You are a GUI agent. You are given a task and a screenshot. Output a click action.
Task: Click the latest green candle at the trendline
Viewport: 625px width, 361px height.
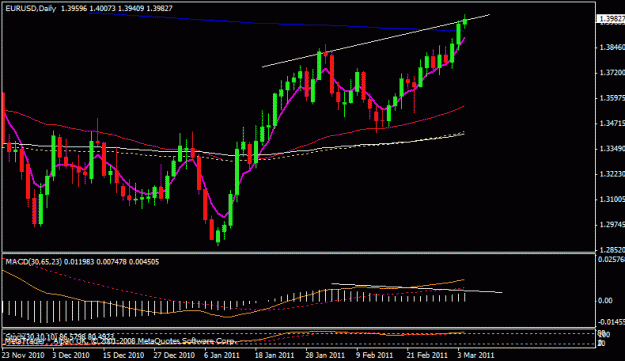[x=465, y=21]
